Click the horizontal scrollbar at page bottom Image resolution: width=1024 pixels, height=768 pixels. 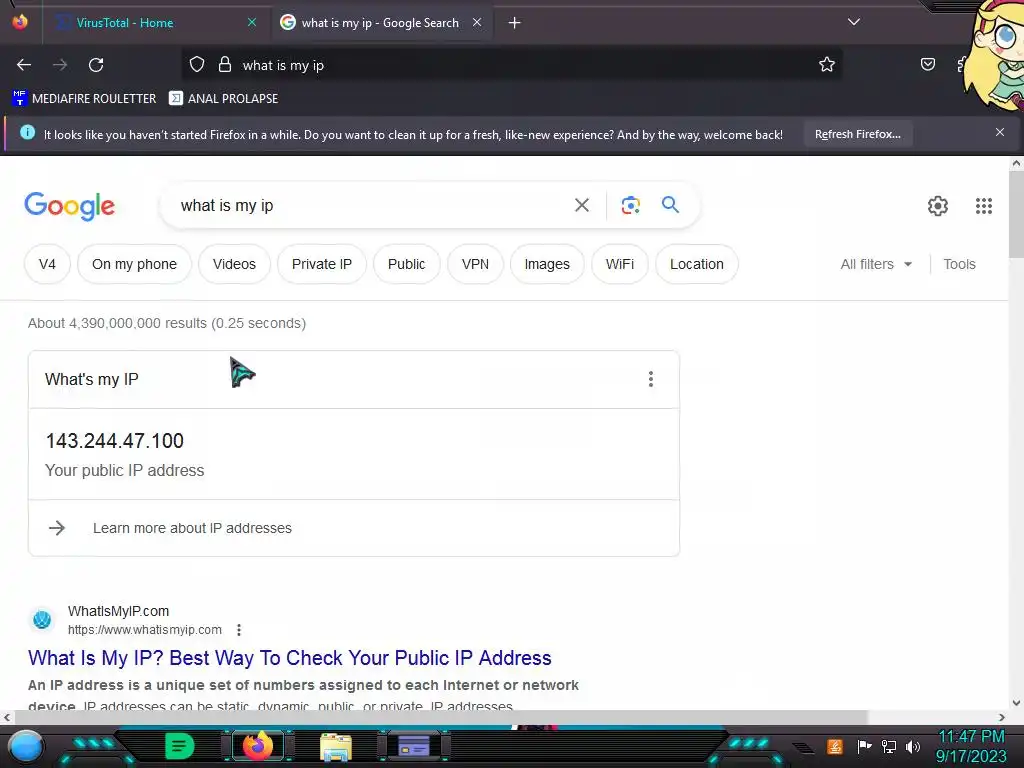[x=441, y=717]
